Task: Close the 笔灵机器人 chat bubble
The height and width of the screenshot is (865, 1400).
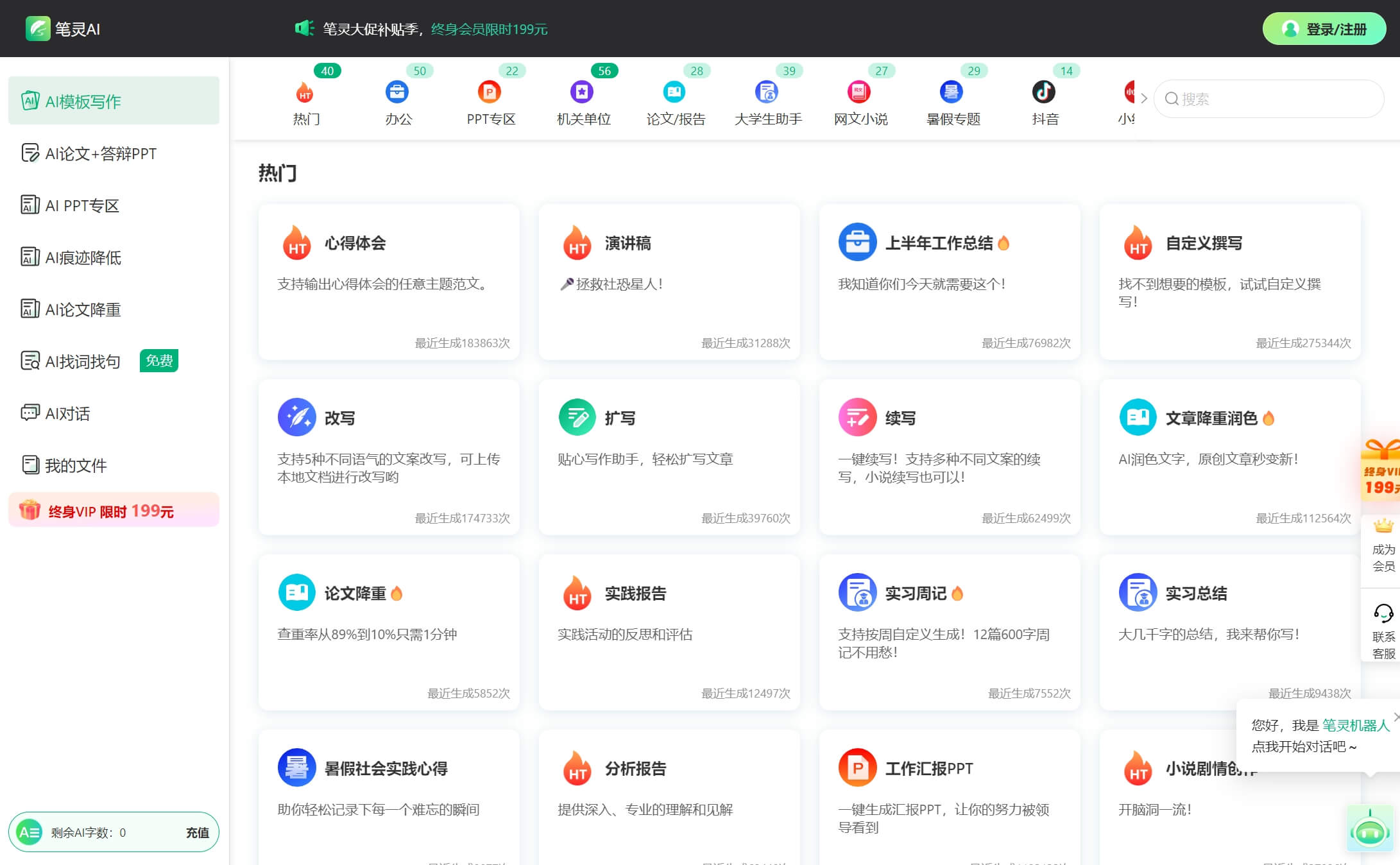Action: (1396, 717)
